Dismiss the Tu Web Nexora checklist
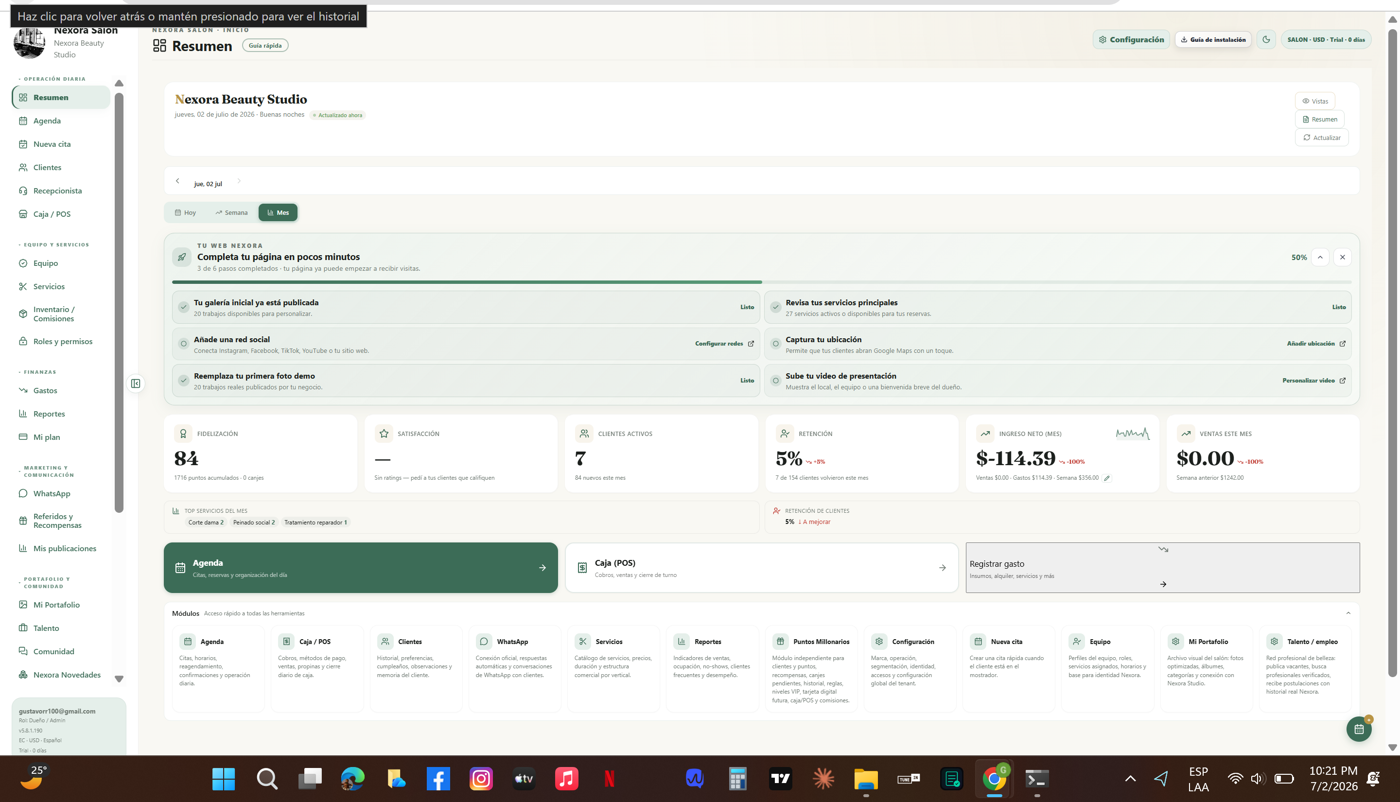This screenshot has height=802, width=1400. pos(1342,257)
